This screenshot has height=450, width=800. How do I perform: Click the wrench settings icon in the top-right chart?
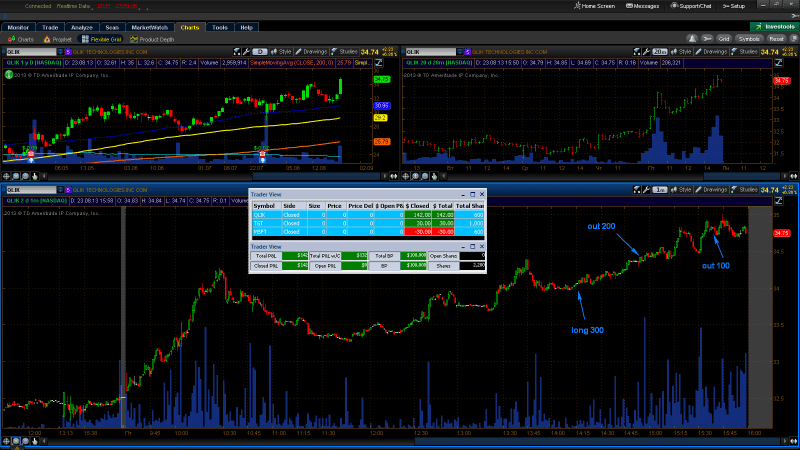tap(646, 52)
